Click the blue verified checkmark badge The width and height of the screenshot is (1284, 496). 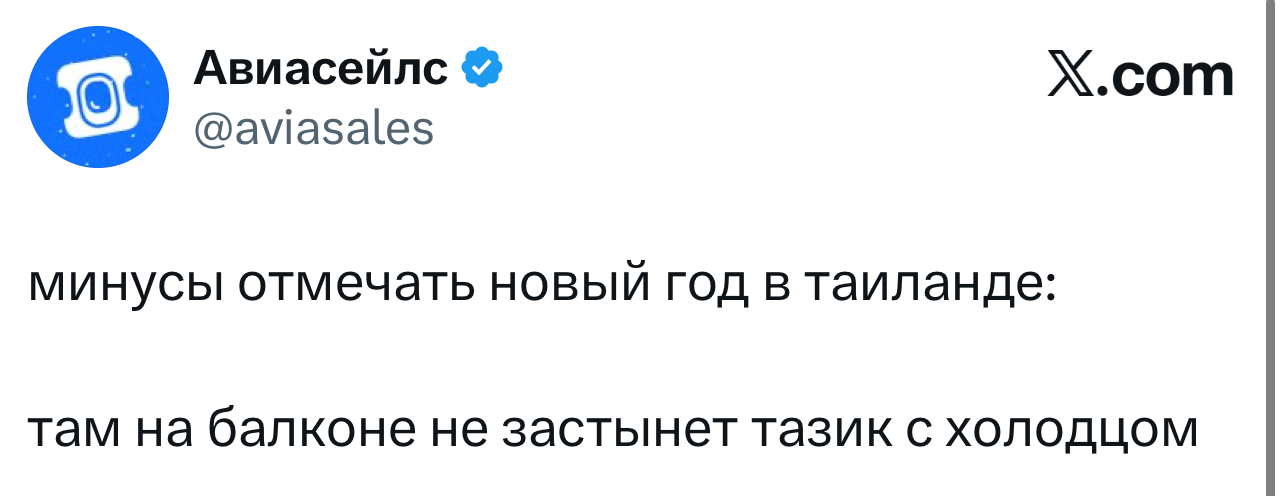[x=481, y=69]
